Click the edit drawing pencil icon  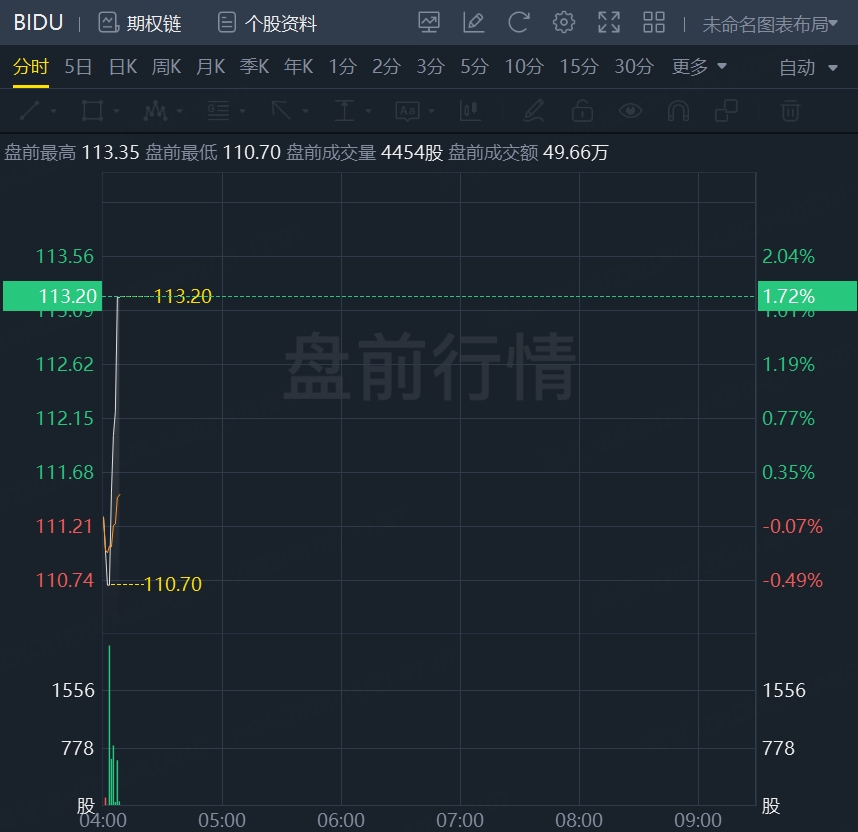473,22
